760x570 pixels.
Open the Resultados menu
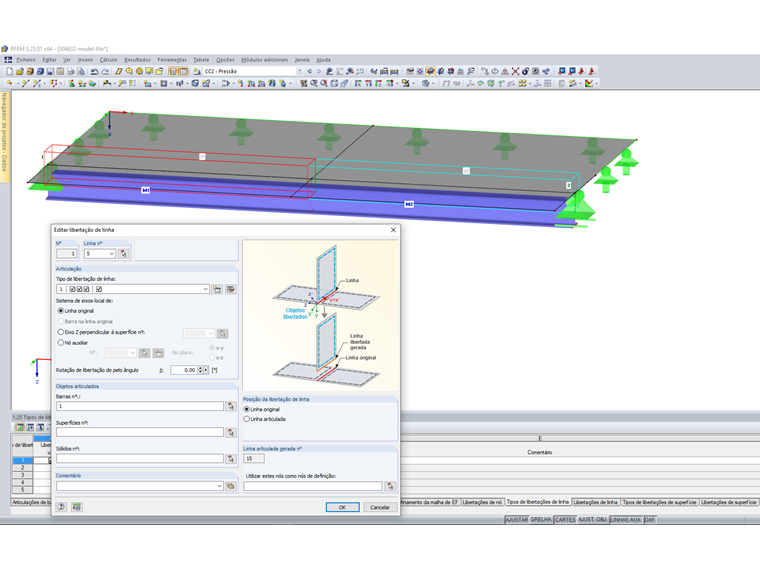coord(138,60)
